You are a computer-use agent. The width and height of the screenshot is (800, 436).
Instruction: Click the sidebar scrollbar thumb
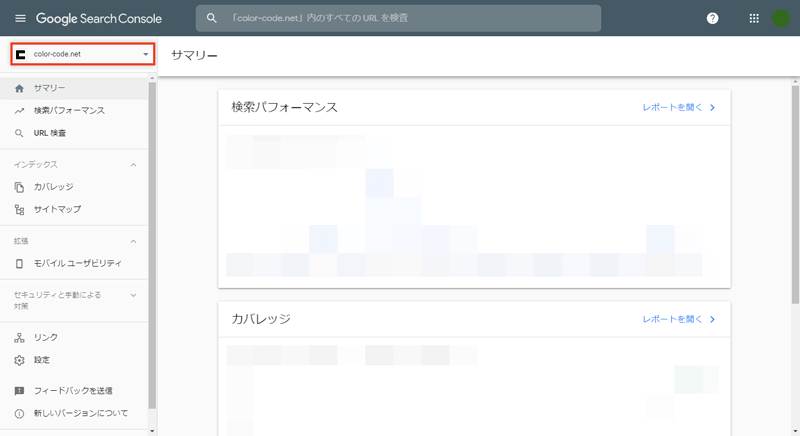pos(152,245)
